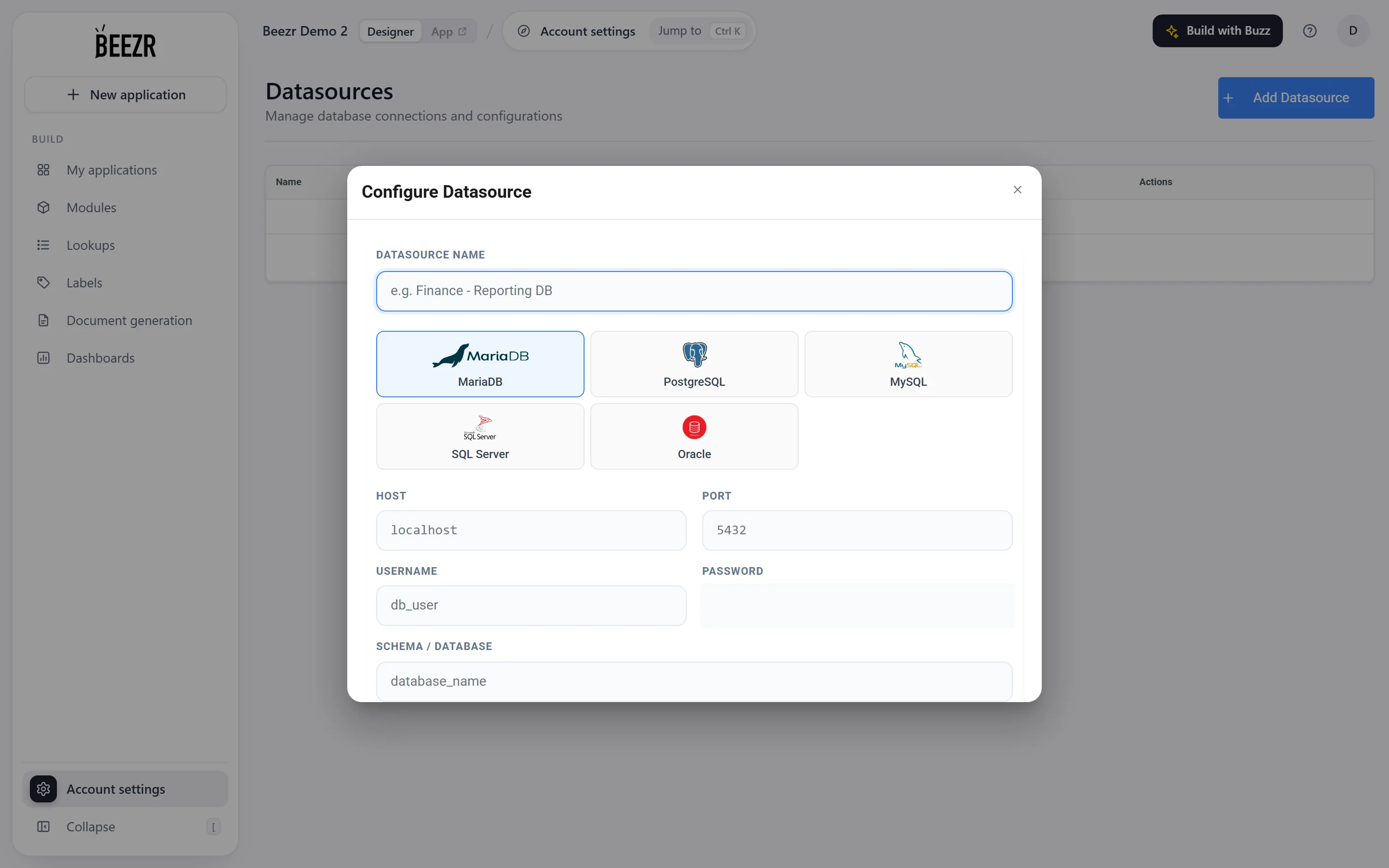Switch to the Designer tab

[390, 31]
